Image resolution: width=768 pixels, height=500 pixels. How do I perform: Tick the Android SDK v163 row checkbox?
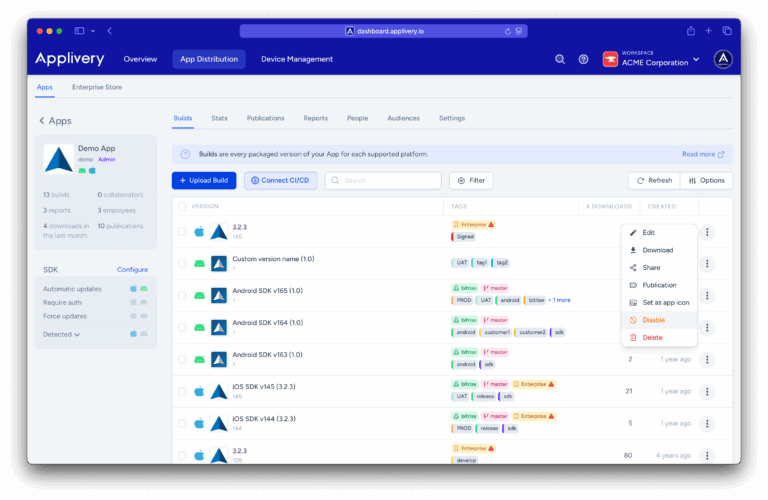[x=182, y=359]
